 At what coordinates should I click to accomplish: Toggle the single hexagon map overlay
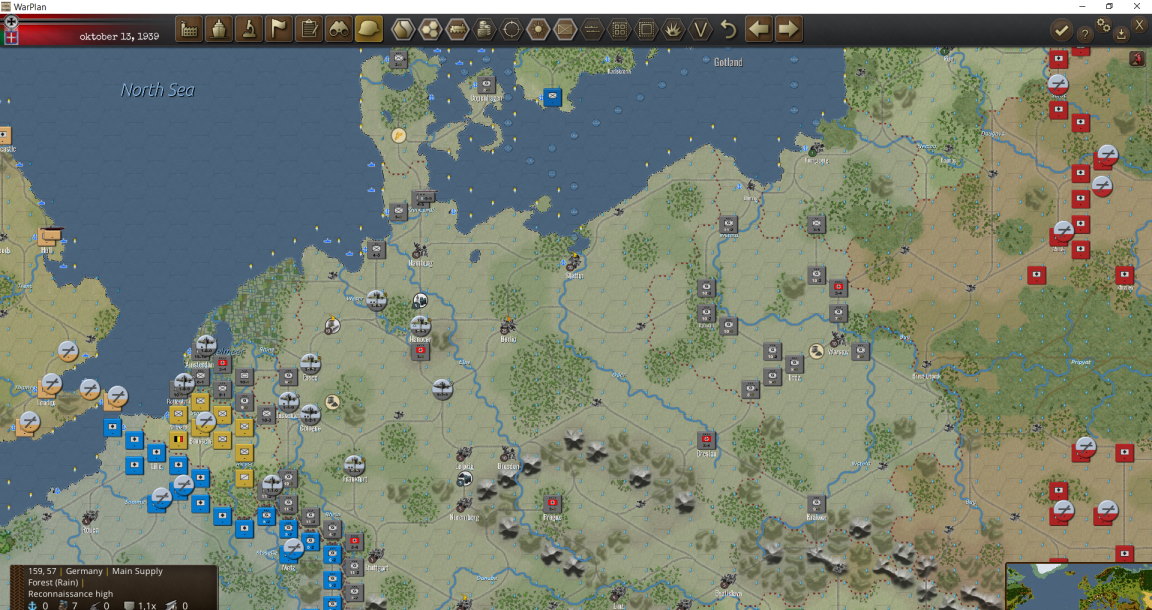(403, 30)
